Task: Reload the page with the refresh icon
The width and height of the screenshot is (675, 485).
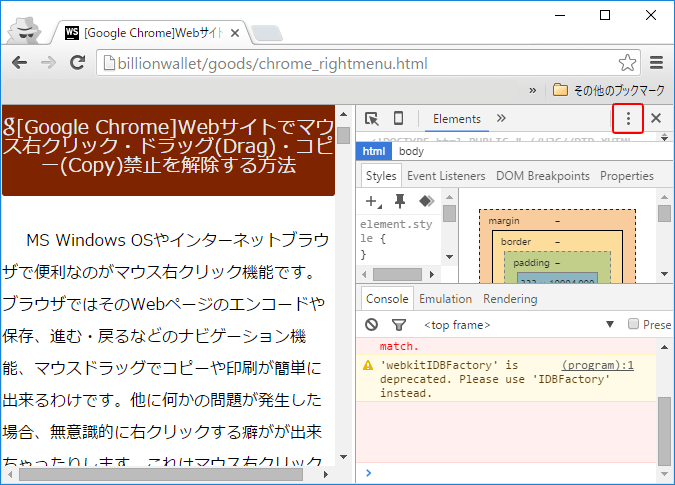Action: click(x=77, y=63)
